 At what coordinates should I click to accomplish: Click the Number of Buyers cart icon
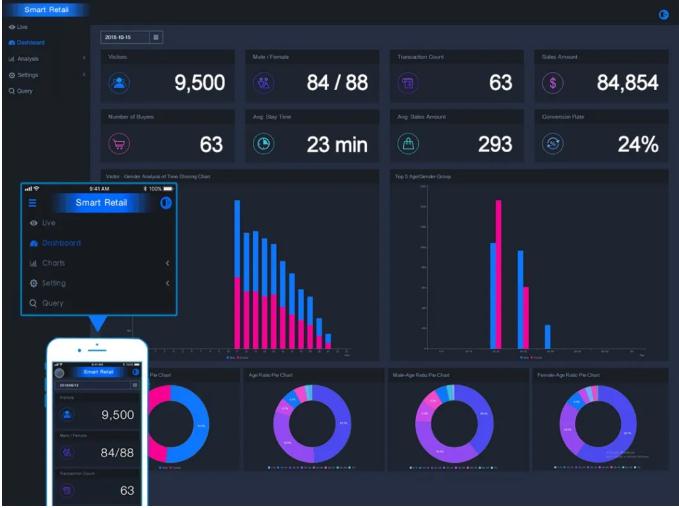[x=120, y=145]
